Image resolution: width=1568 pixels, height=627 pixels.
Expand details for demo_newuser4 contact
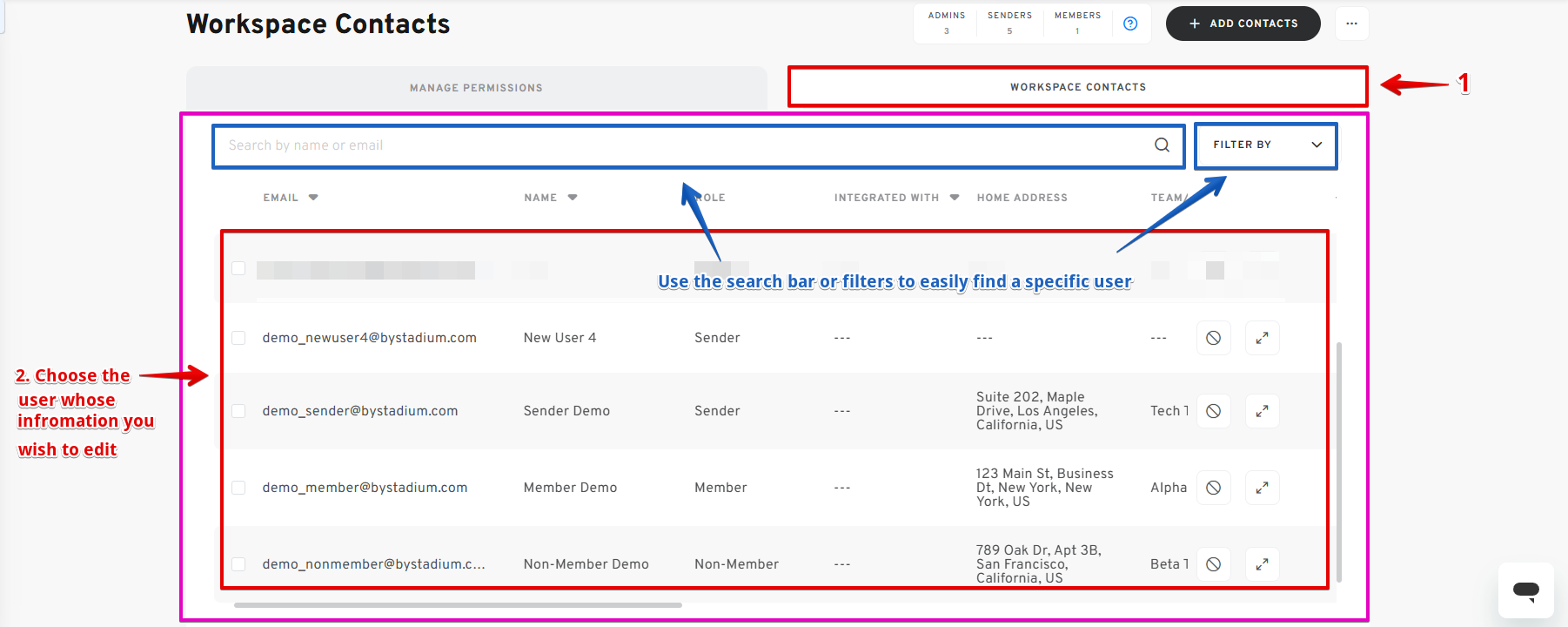pos(1262,338)
